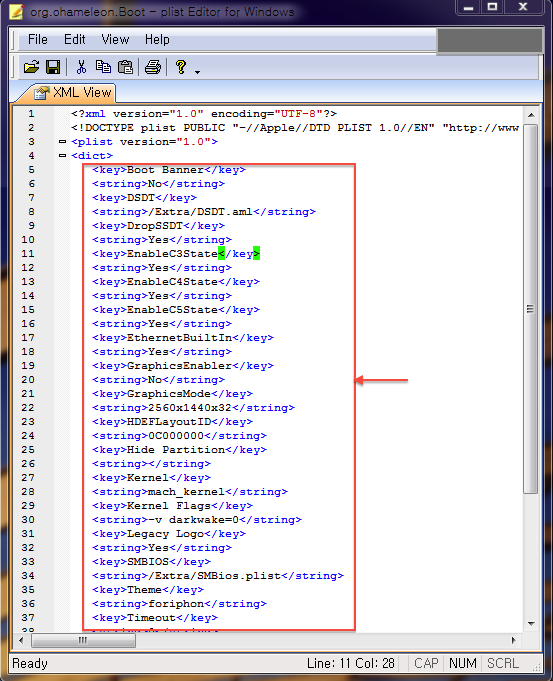The image size is (553, 681).
Task: Click the 2560x1440x32 string value
Action: tap(190, 408)
